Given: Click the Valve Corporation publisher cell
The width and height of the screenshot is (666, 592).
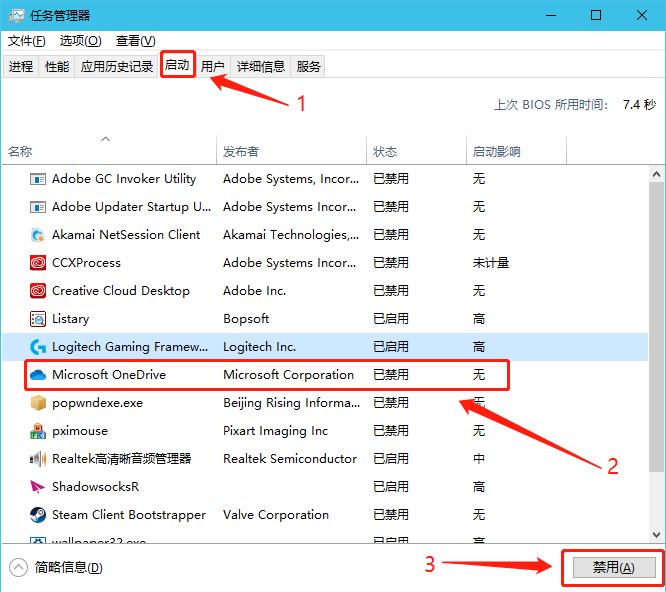Looking at the screenshot, I should pyautogui.click(x=276, y=515).
